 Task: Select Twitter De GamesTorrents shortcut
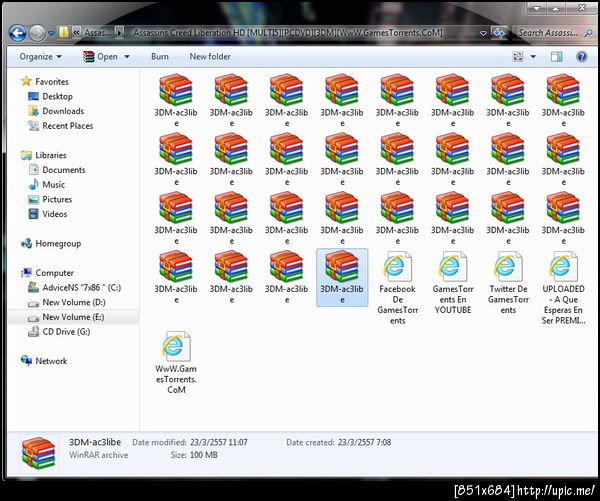pyautogui.click(x=508, y=282)
